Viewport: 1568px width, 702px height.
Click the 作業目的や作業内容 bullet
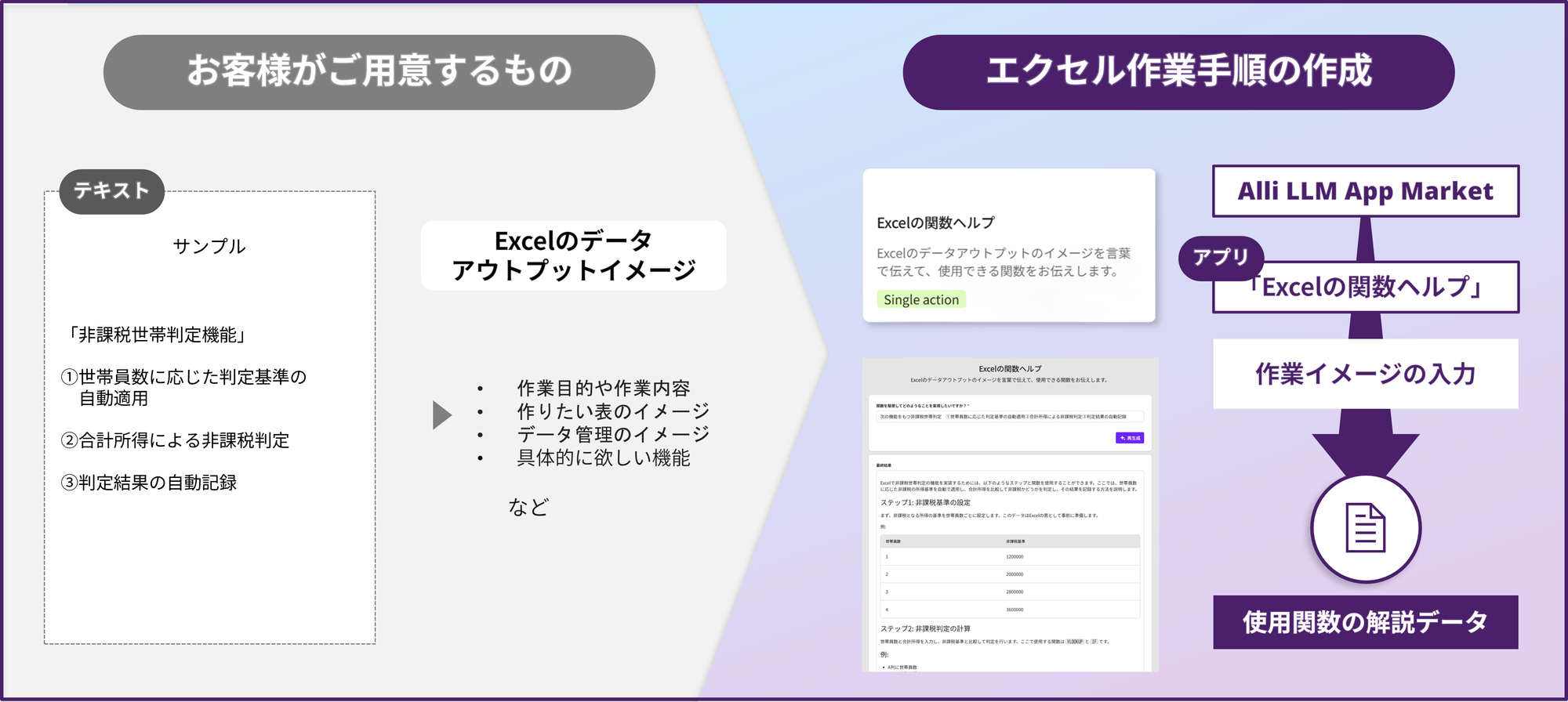604,388
